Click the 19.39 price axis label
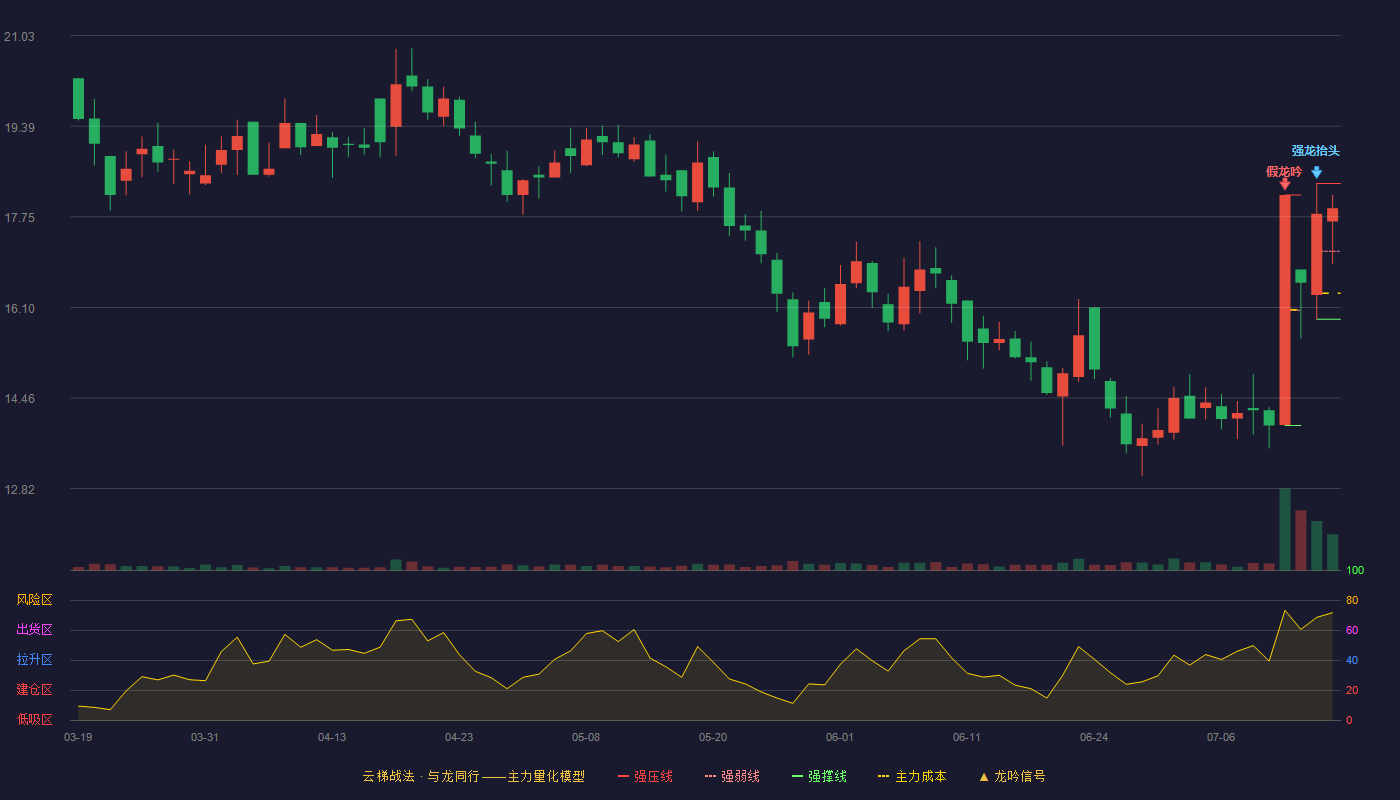The height and width of the screenshot is (800, 1400). click(19, 128)
